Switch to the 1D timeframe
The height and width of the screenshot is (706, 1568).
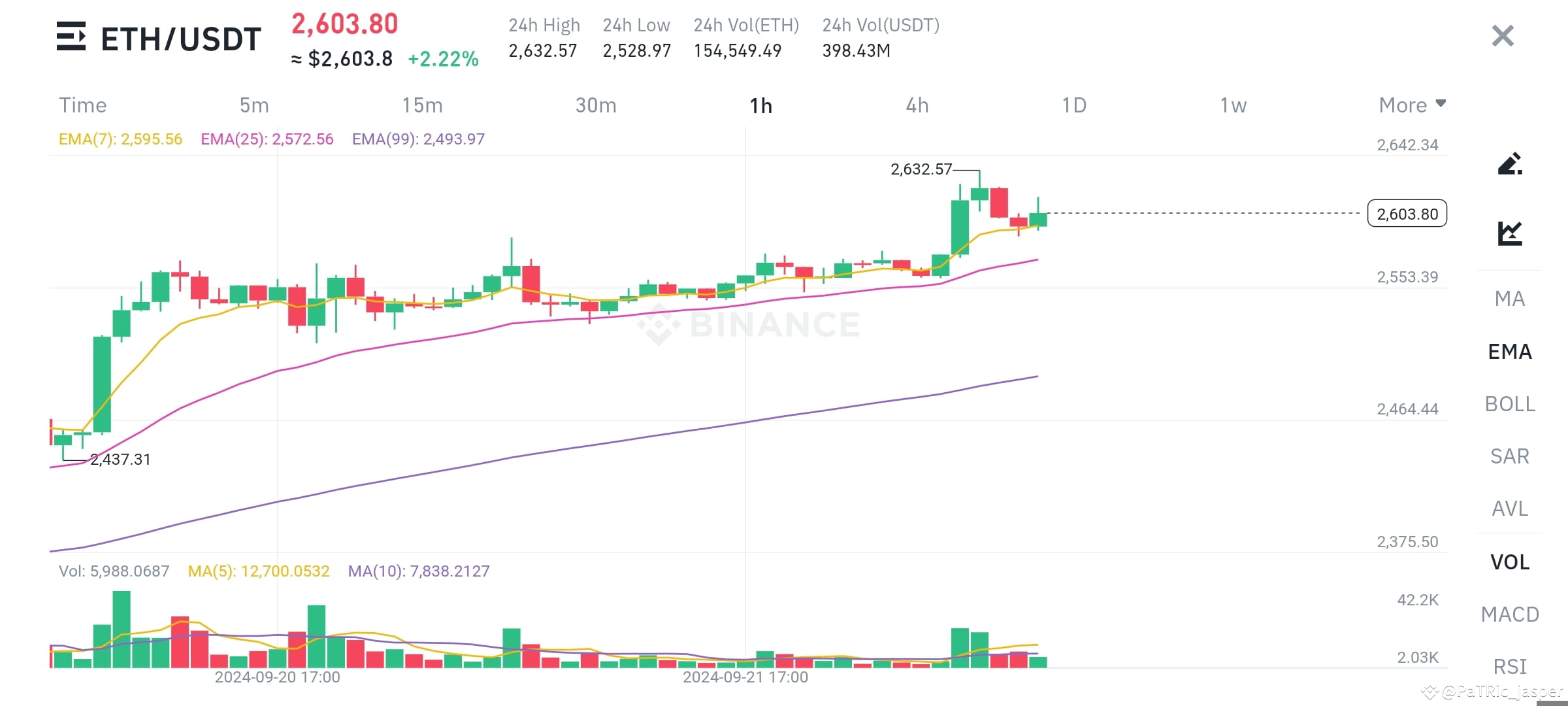point(1075,105)
